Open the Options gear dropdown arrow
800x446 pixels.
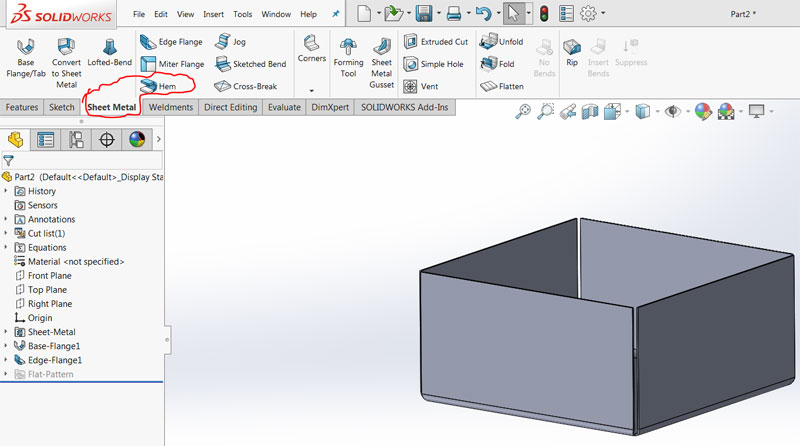pos(603,13)
